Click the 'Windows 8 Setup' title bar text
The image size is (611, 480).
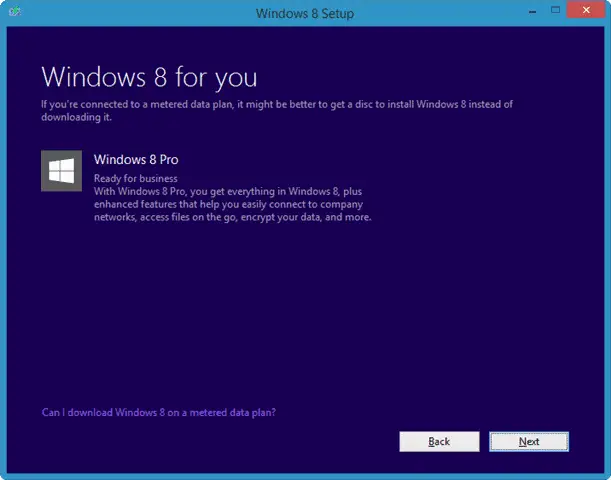[x=305, y=12]
